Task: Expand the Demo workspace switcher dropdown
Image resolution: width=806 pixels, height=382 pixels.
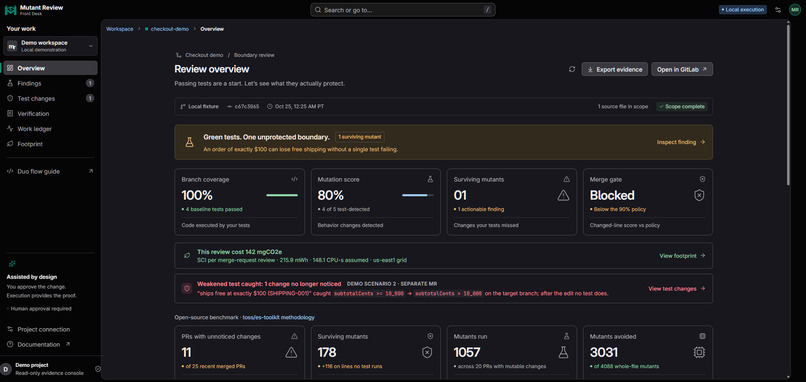Action: click(50, 46)
